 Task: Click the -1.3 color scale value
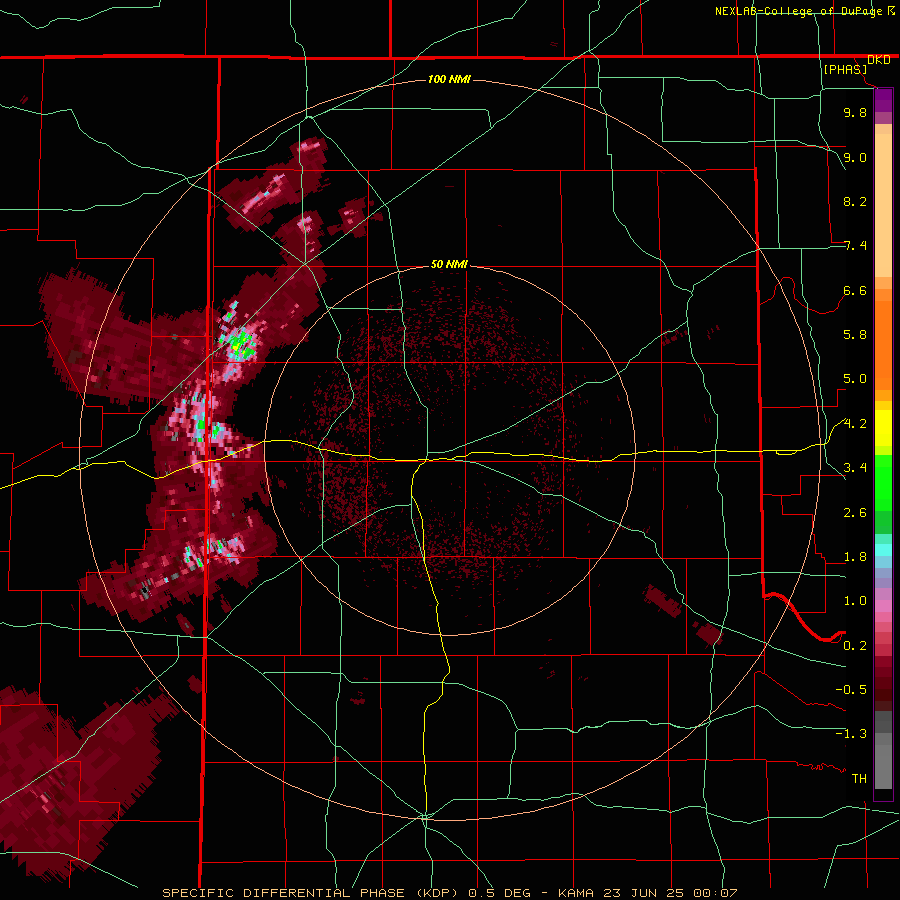(x=851, y=734)
